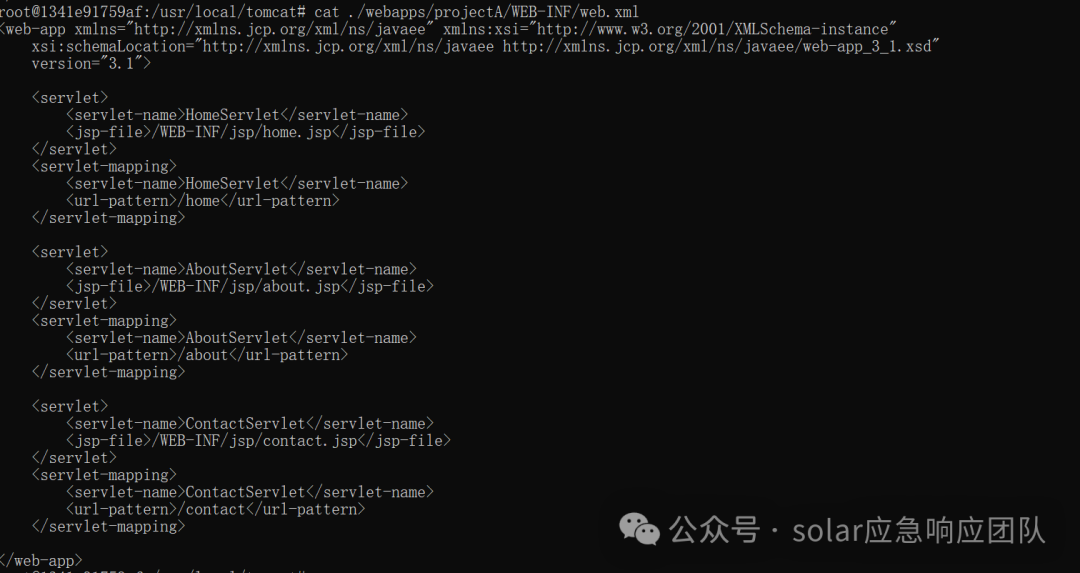This screenshot has width=1080, height=573.
Task: Click the cat web.xml command text
Action: pyautogui.click(x=477, y=12)
